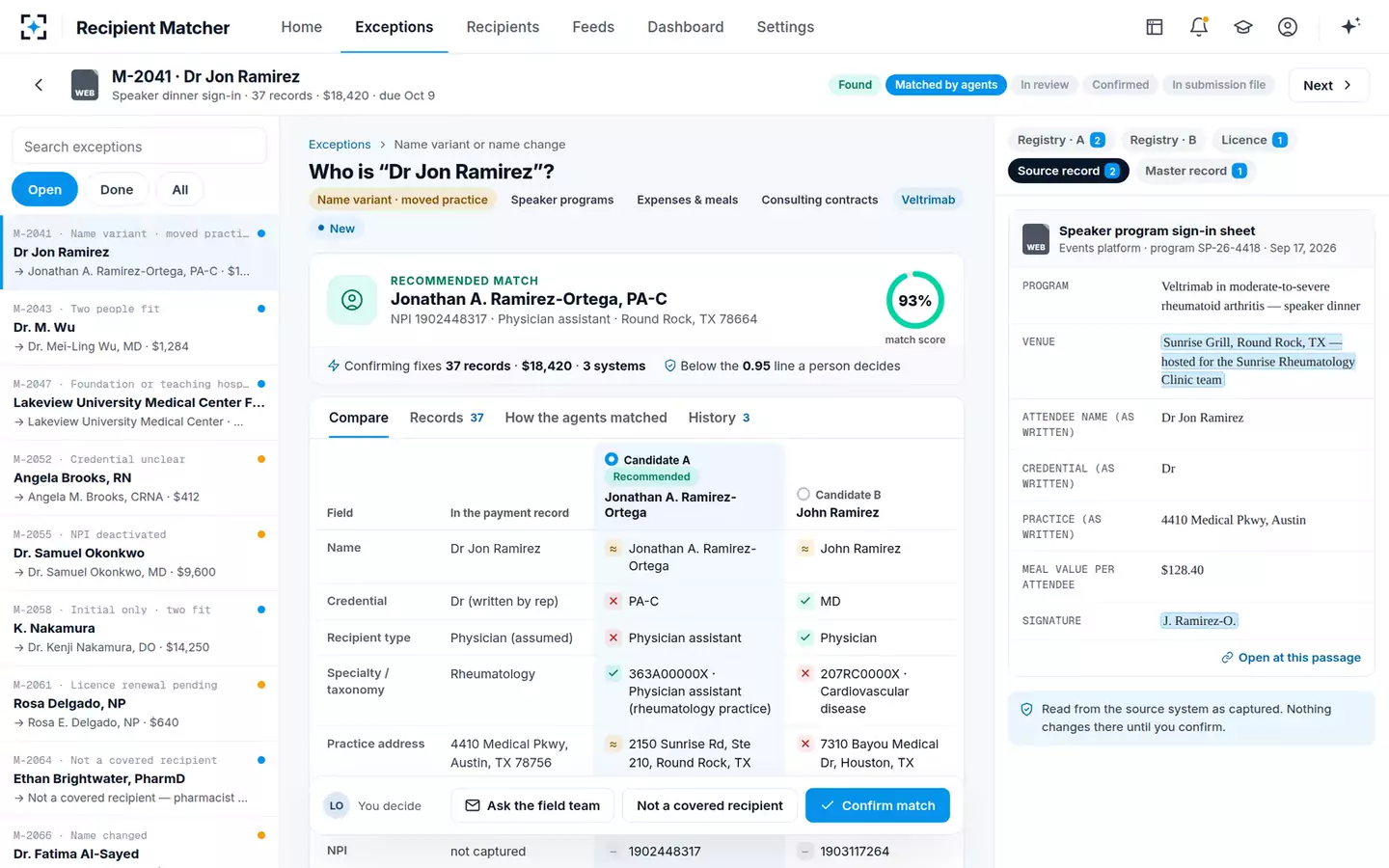1389x868 pixels.
Task: Click the Search exceptions field
Action: 139,147
